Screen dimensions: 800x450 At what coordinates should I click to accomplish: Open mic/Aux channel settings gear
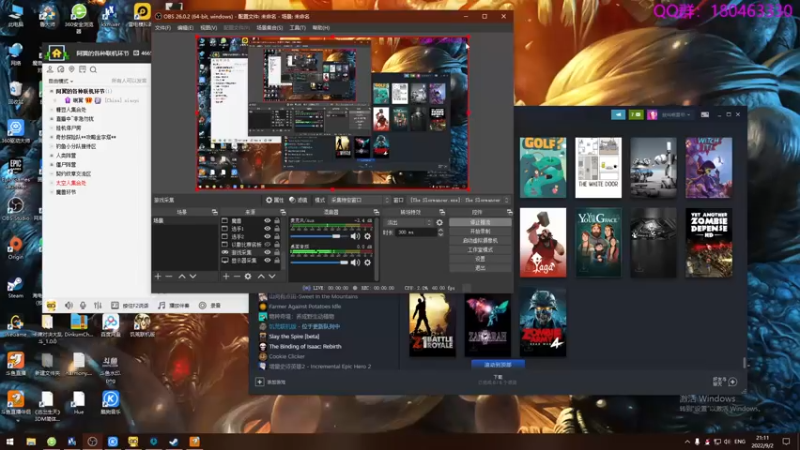pos(367,236)
